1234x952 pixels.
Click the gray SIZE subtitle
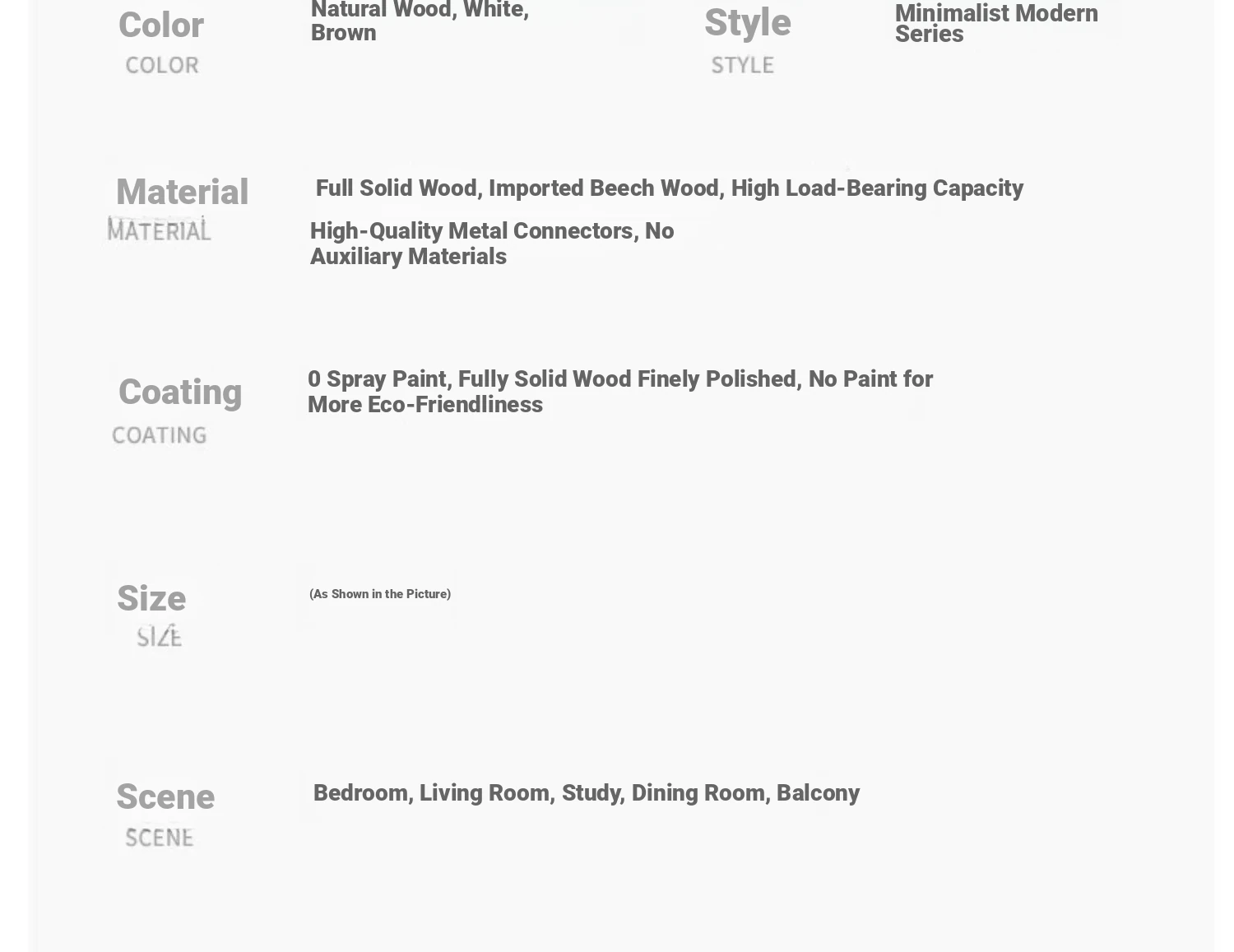point(159,636)
